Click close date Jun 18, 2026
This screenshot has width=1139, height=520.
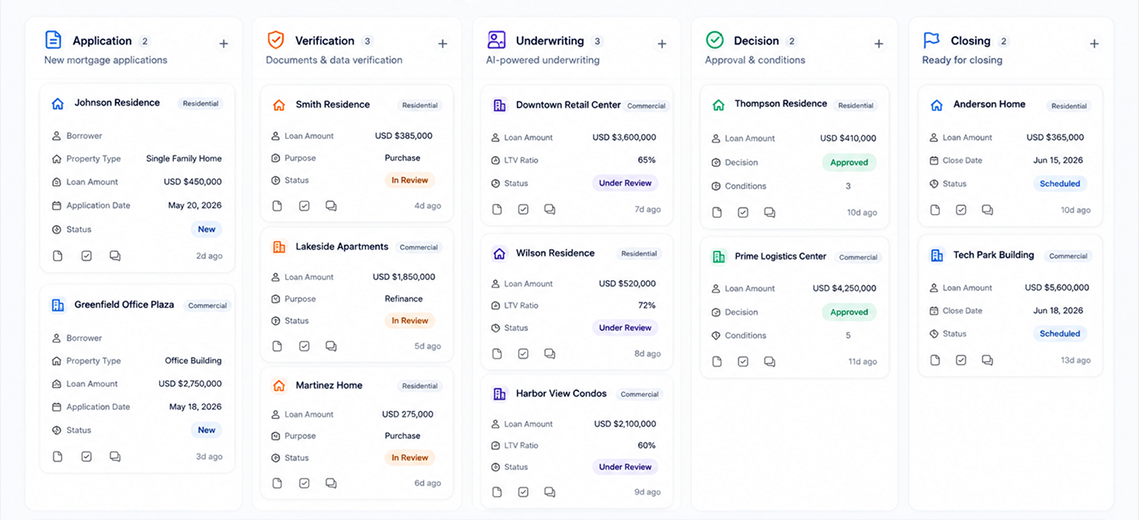pos(1058,310)
